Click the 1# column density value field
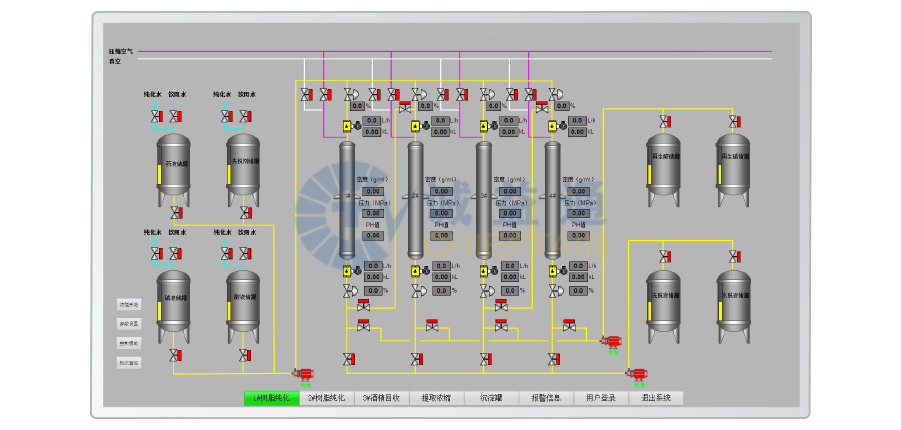901x430 pixels. [x=372, y=191]
